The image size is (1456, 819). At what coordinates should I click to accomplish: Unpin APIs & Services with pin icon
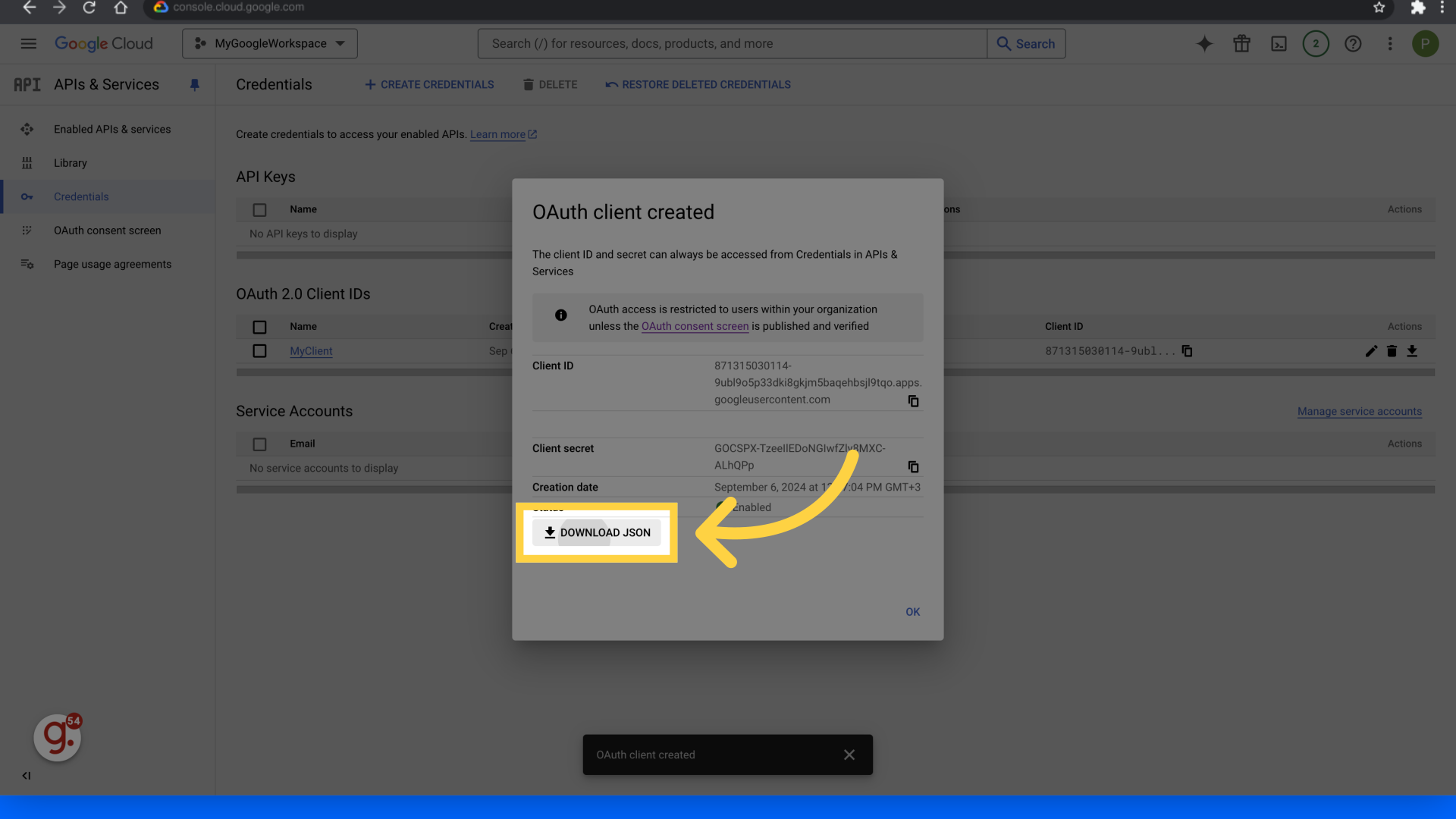pyautogui.click(x=195, y=85)
